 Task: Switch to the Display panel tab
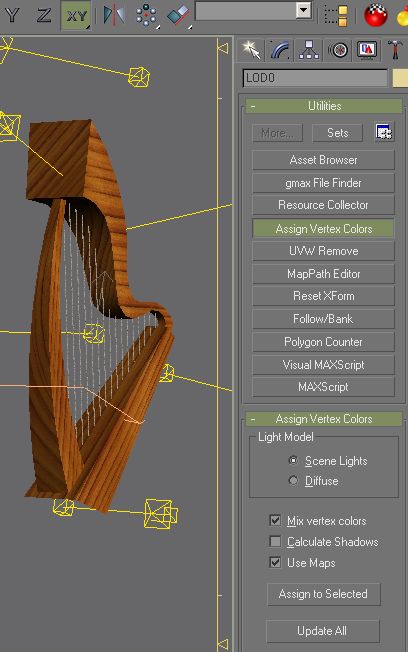(367, 50)
